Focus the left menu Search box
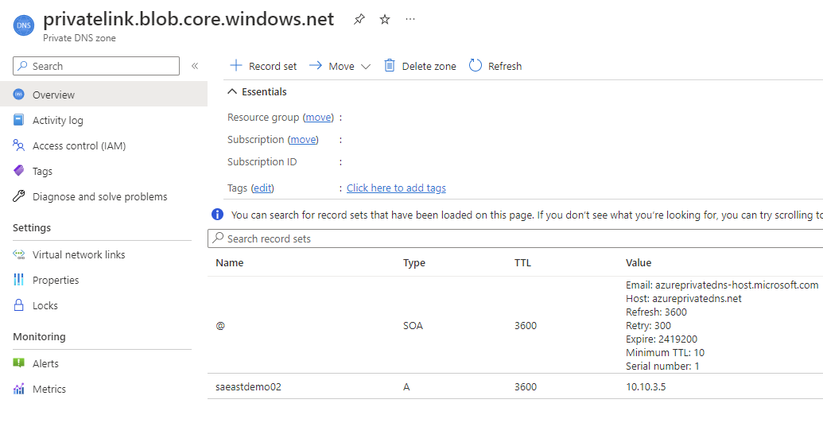This screenshot has width=823, height=434. click(96, 66)
